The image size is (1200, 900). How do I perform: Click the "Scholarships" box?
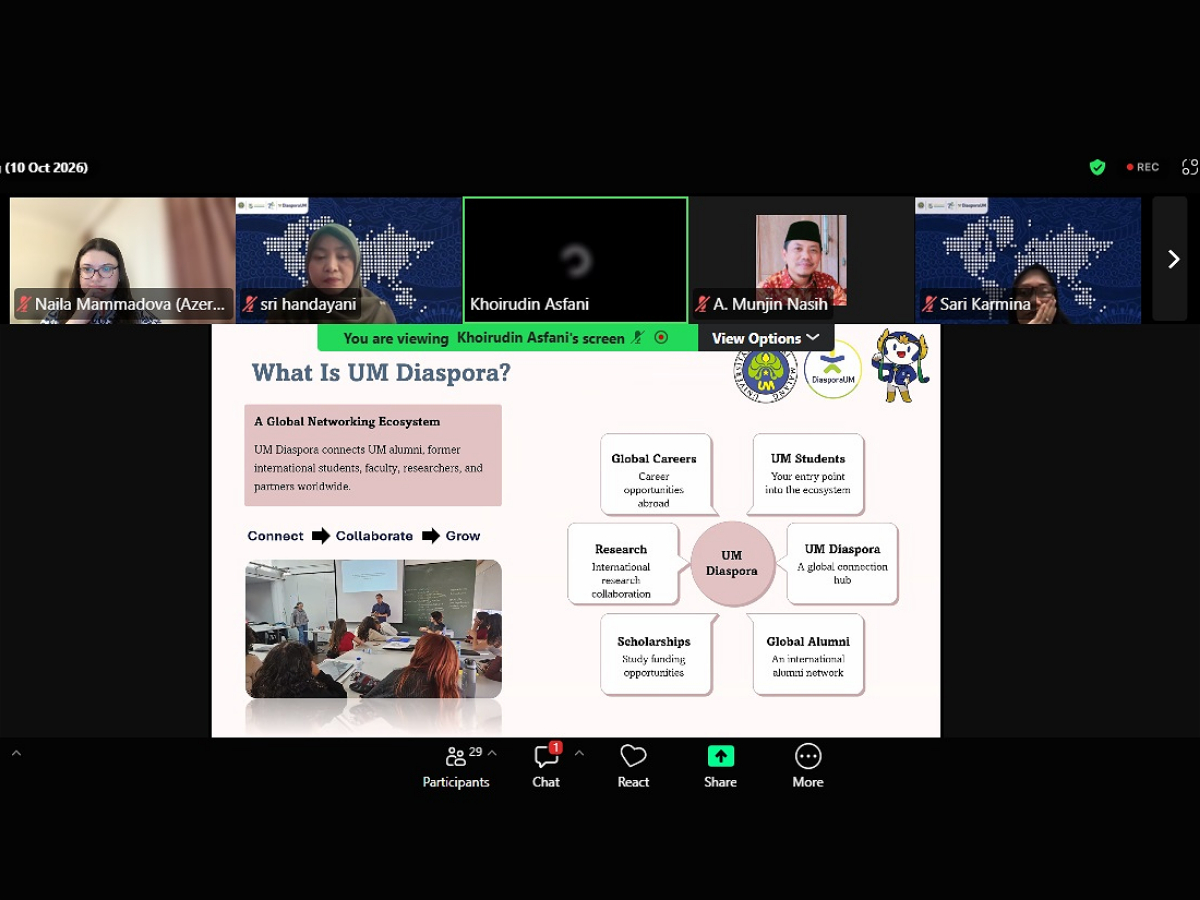point(655,654)
